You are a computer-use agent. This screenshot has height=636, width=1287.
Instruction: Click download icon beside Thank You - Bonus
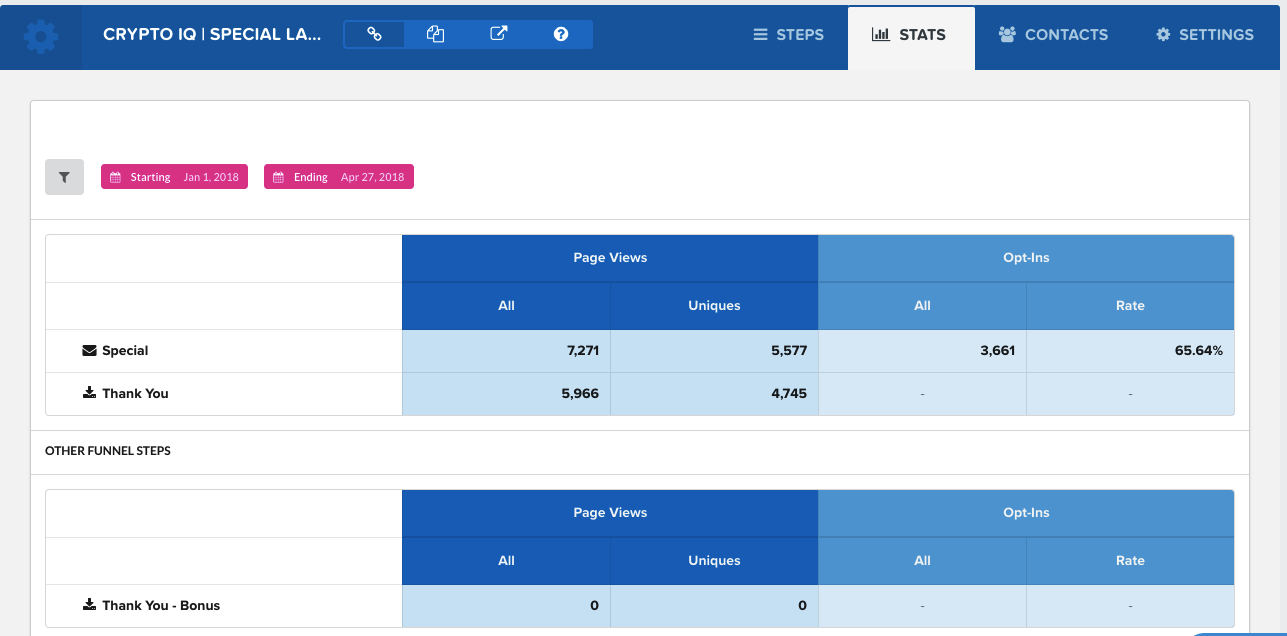[x=89, y=605]
